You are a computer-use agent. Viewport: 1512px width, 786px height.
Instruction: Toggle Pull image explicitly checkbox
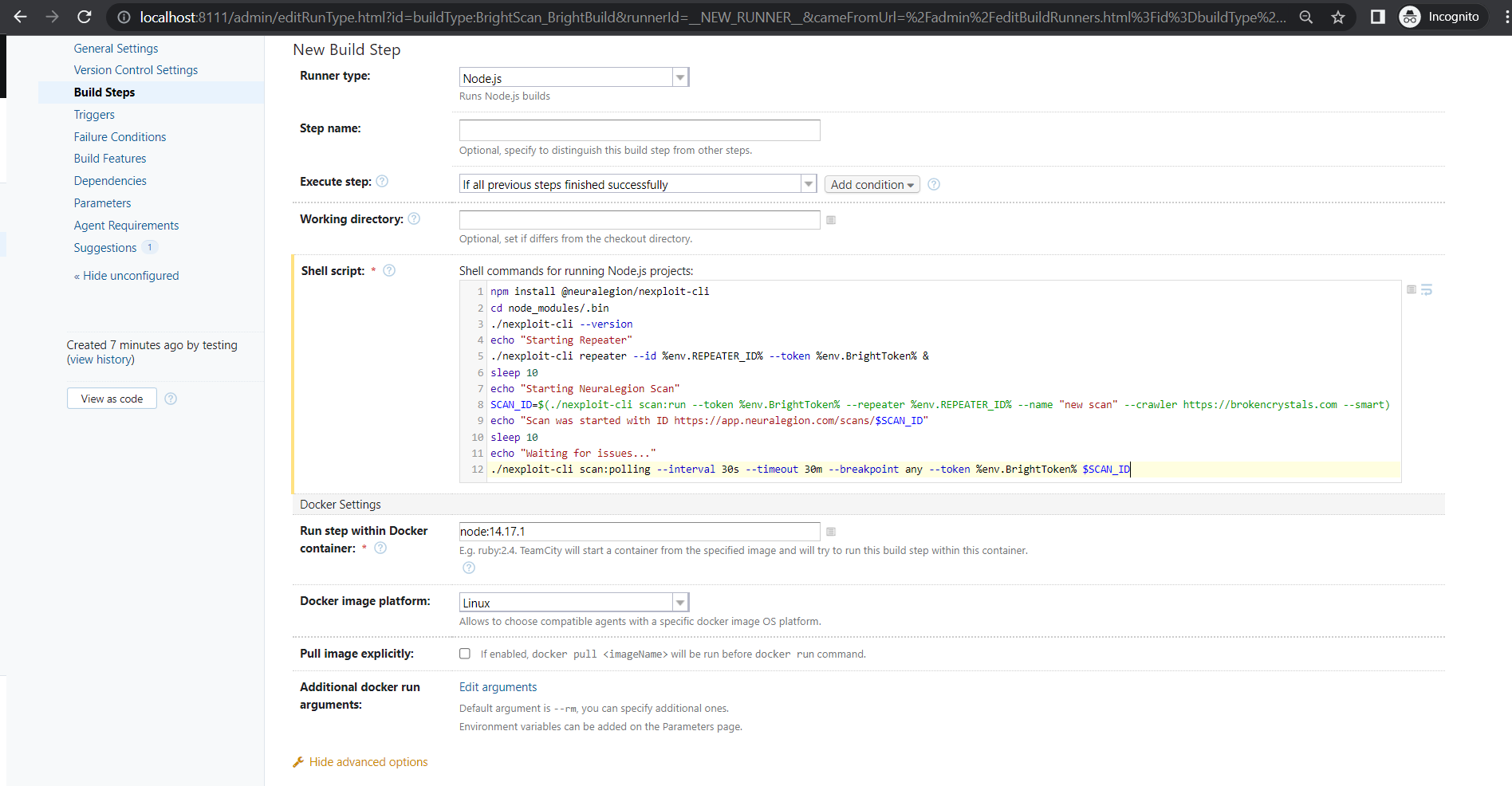point(465,654)
